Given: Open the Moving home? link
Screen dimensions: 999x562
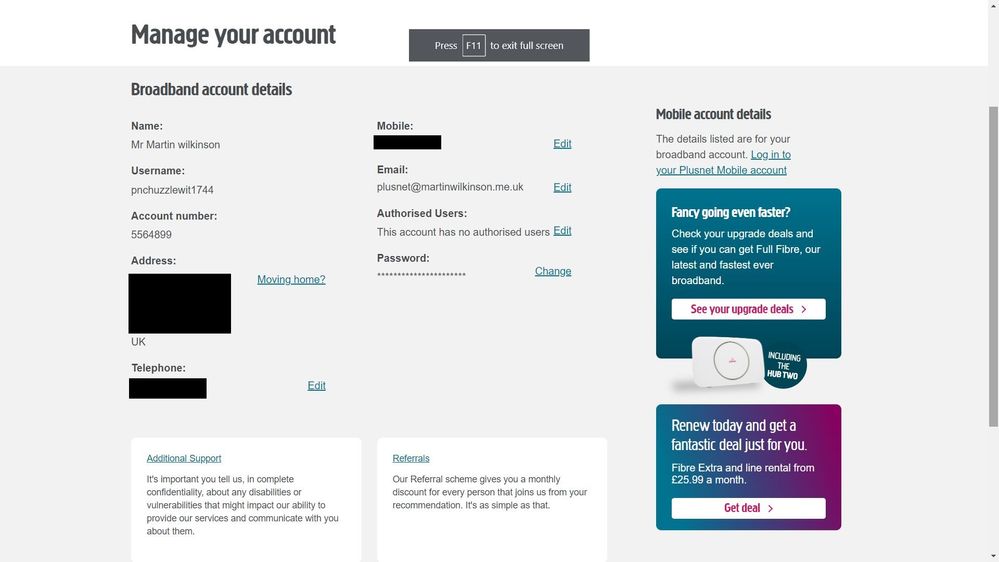Looking at the screenshot, I should tap(291, 279).
